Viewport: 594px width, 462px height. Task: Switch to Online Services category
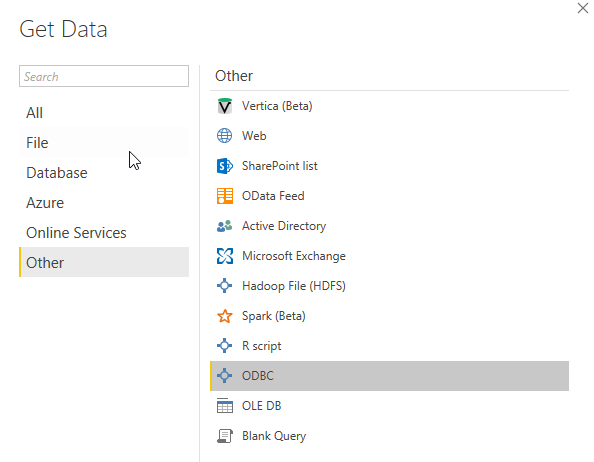pos(104,233)
